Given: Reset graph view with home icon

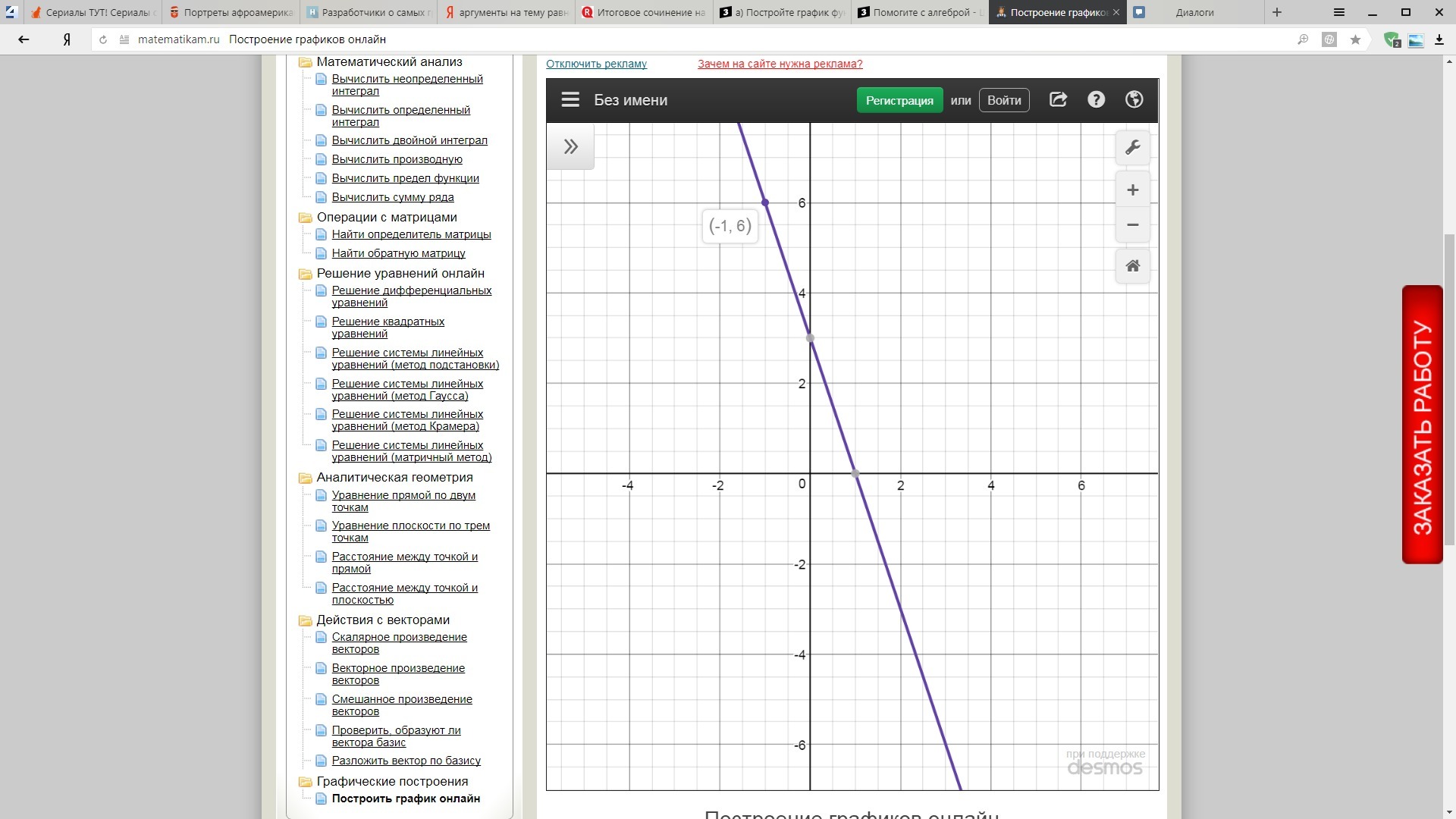Looking at the screenshot, I should coord(1132,266).
